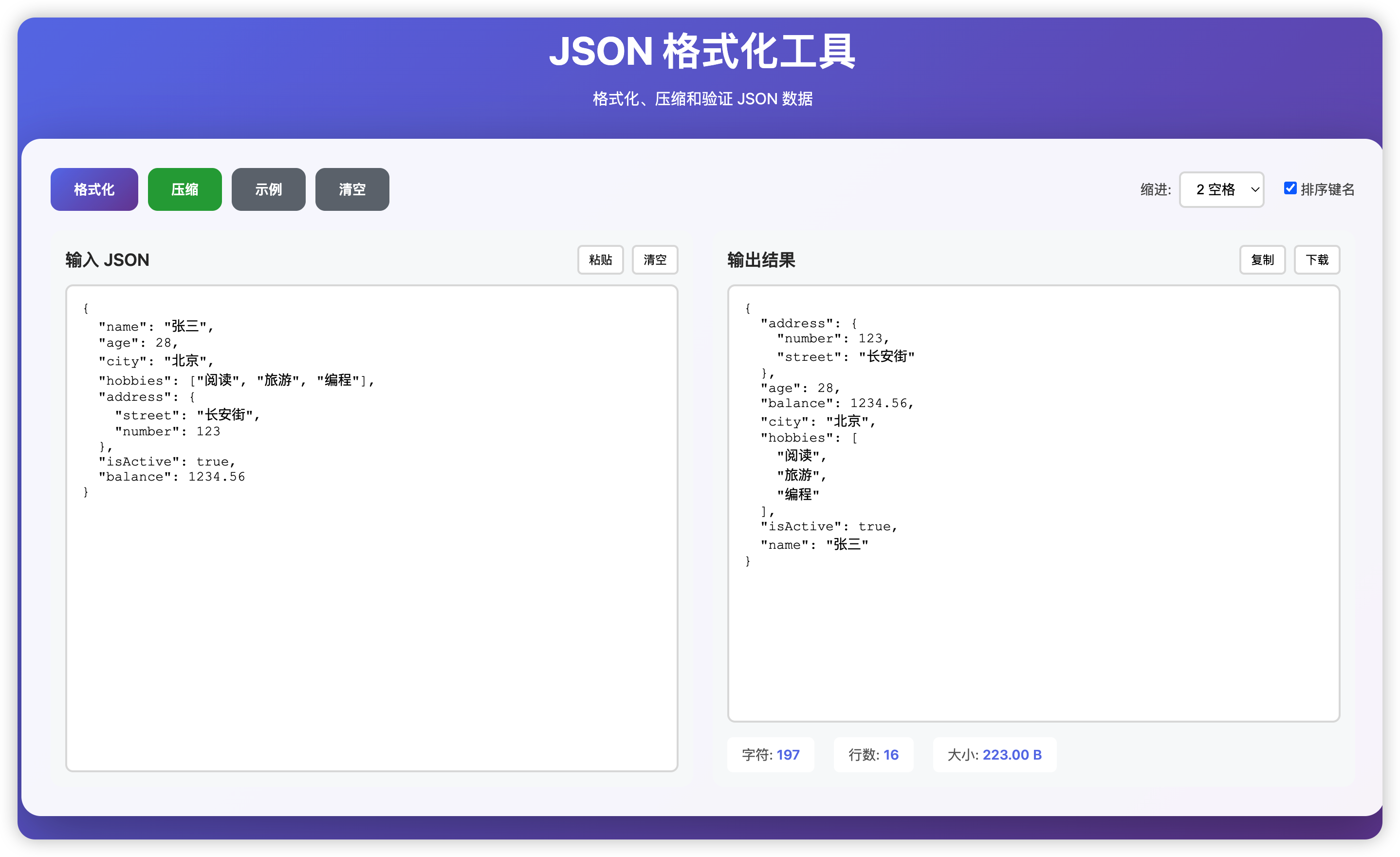Load the 示例 (Example) JSON data

click(x=268, y=189)
